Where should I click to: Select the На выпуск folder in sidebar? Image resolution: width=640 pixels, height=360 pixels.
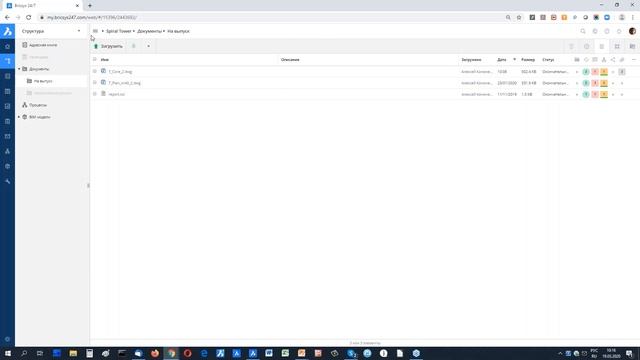tap(42, 81)
